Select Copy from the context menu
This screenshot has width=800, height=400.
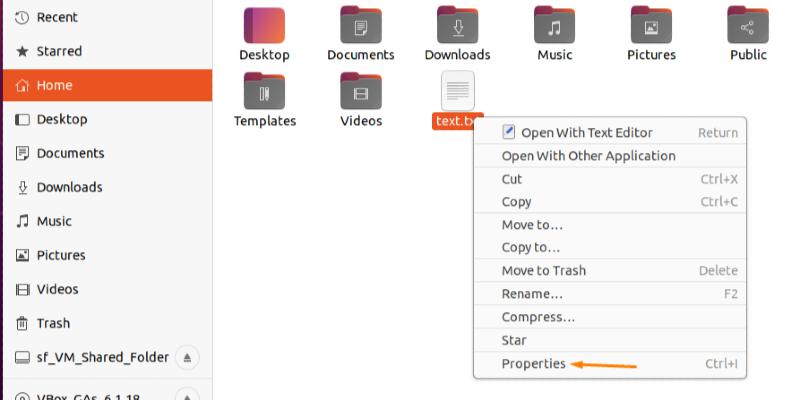[x=610, y=202]
